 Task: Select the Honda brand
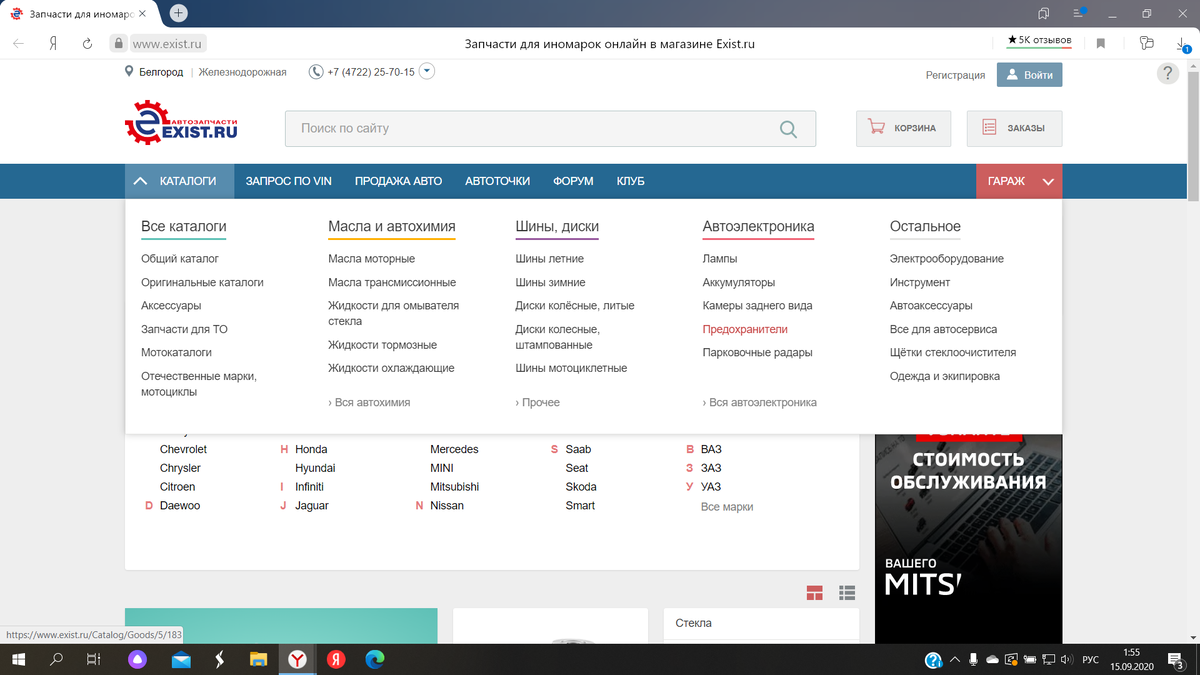click(x=311, y=450)
